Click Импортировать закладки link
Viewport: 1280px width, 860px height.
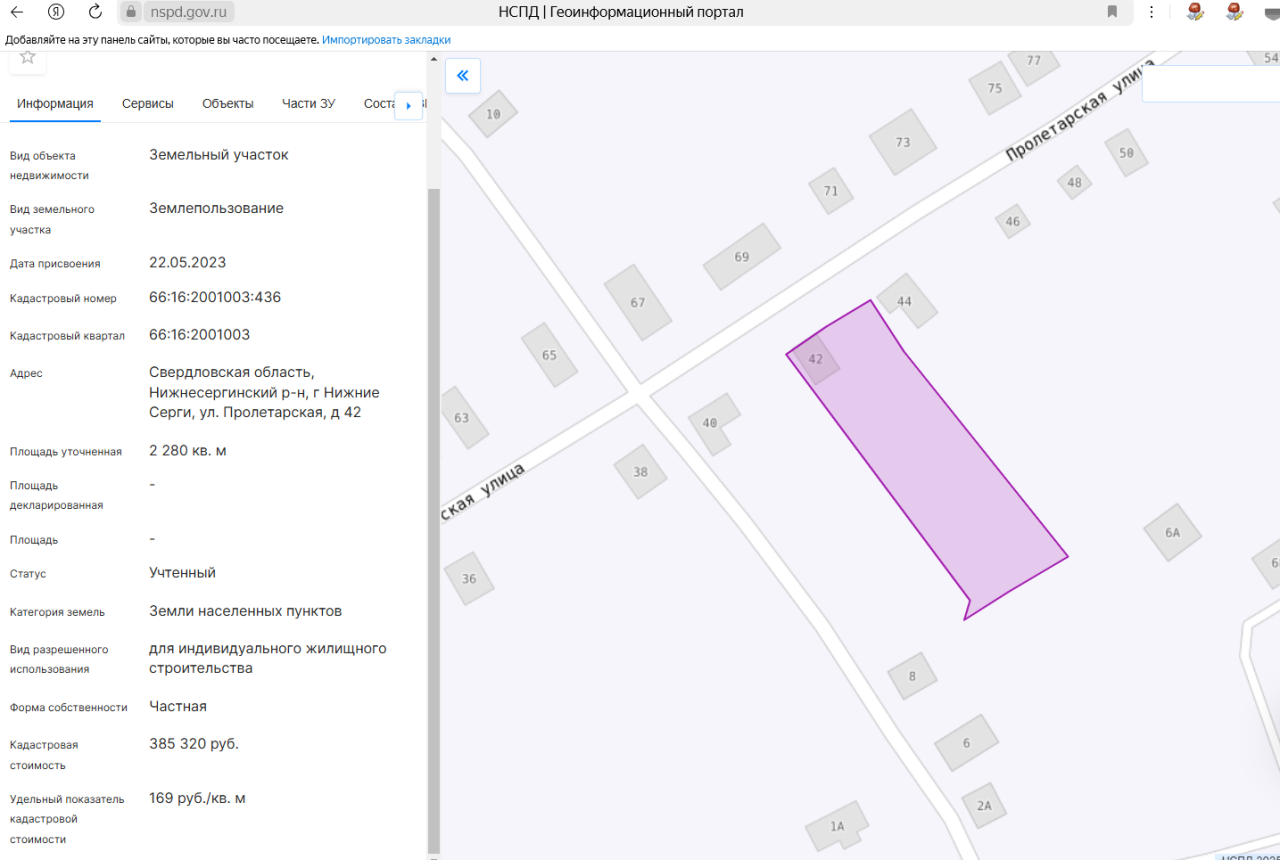point(386,40)
